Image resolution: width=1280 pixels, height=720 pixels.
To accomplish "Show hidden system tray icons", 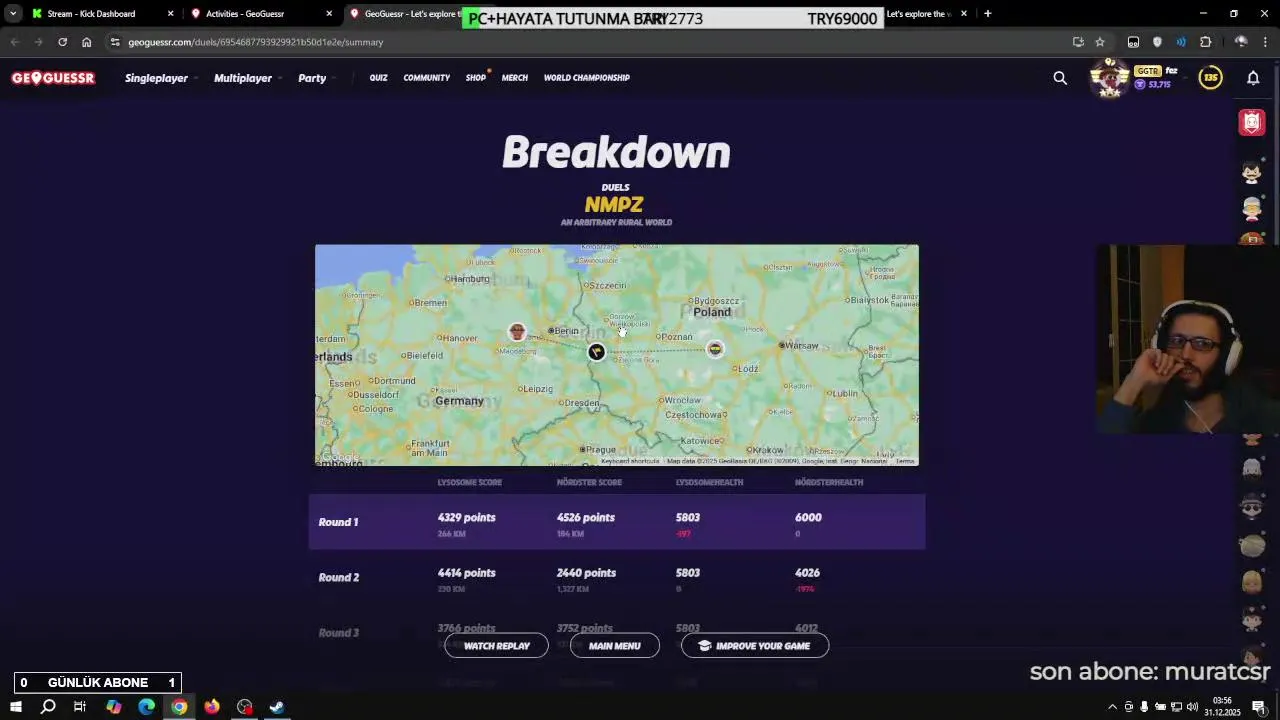I will click(1112, 707).
